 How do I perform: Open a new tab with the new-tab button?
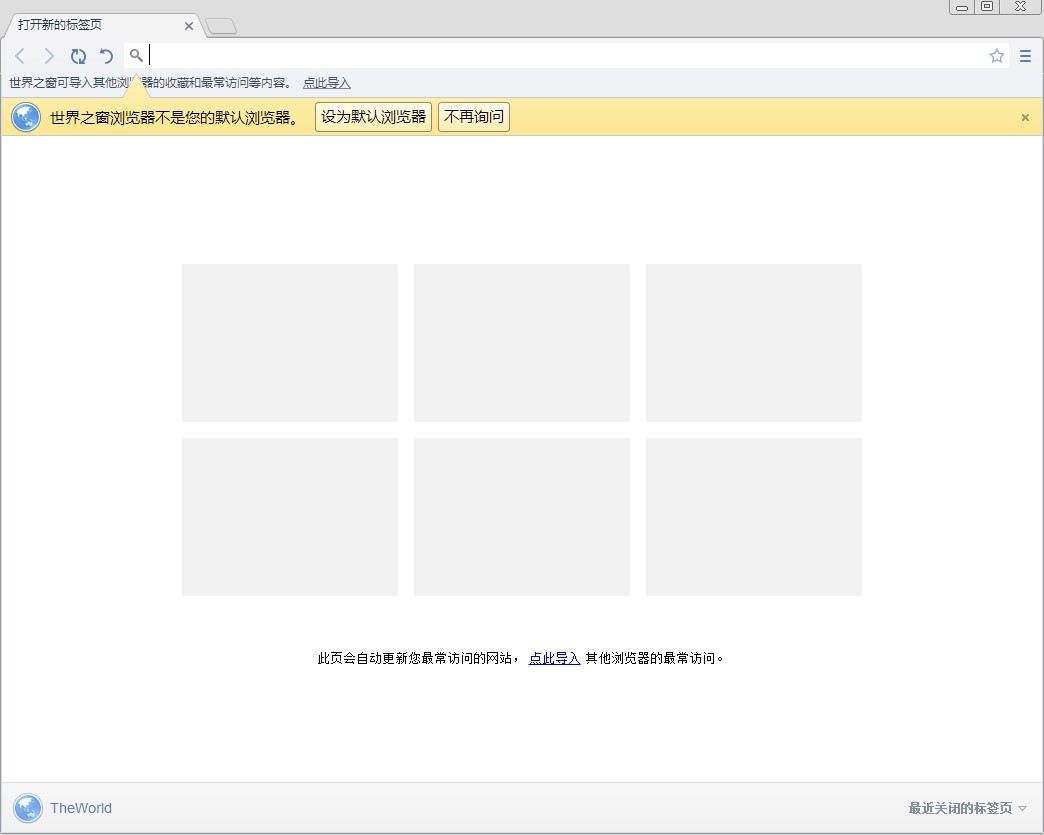click(x=221, y=26)
